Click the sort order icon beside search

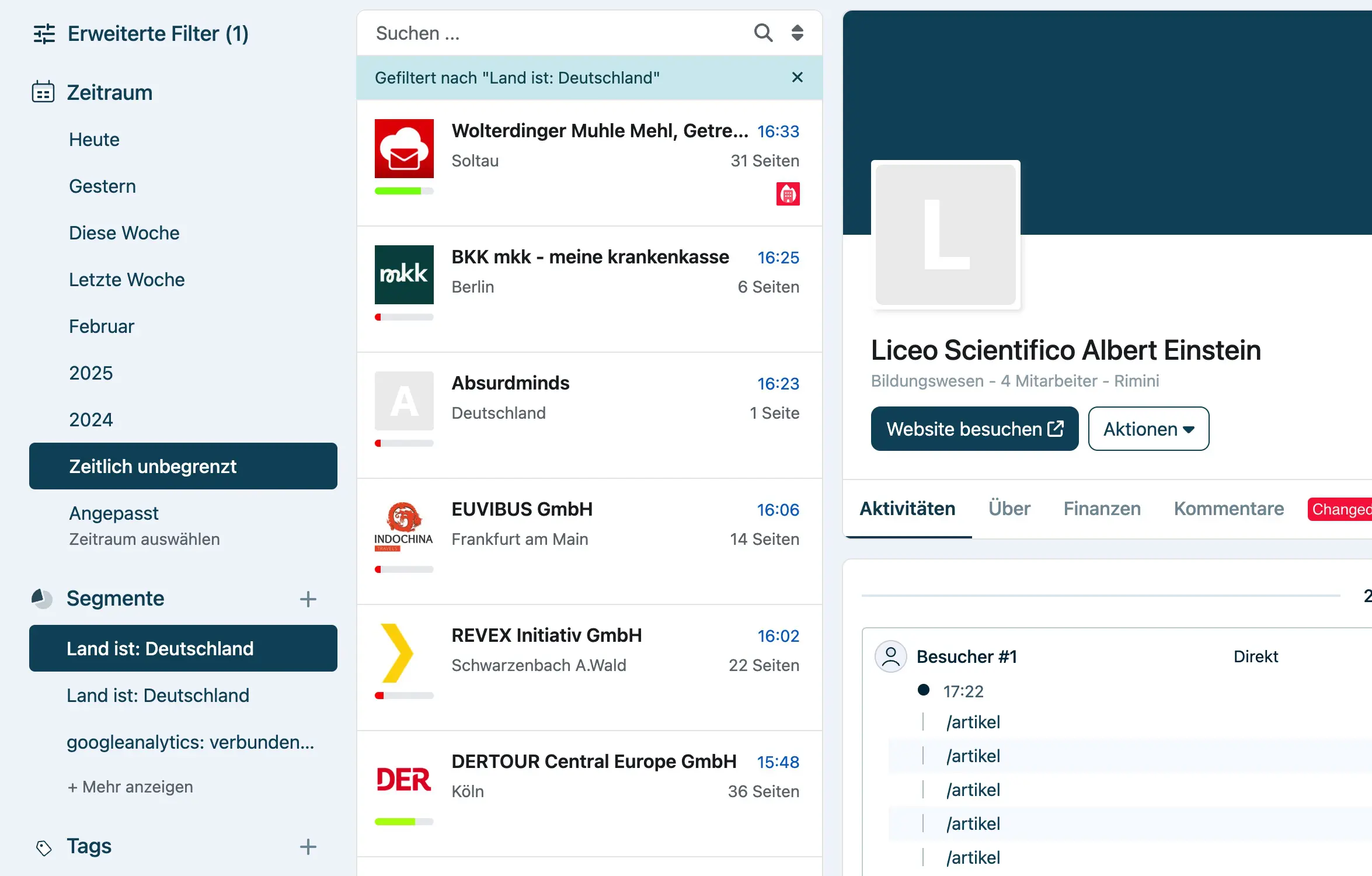[797, 33]
